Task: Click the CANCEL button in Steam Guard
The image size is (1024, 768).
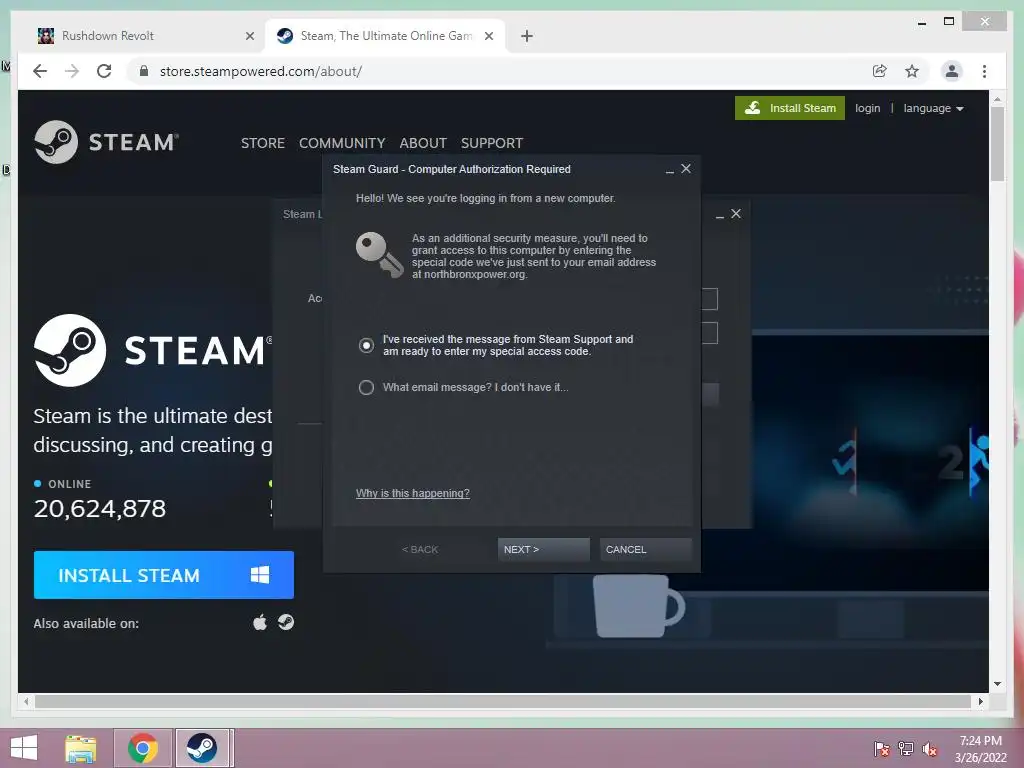Action: click(x=645, y=549)
